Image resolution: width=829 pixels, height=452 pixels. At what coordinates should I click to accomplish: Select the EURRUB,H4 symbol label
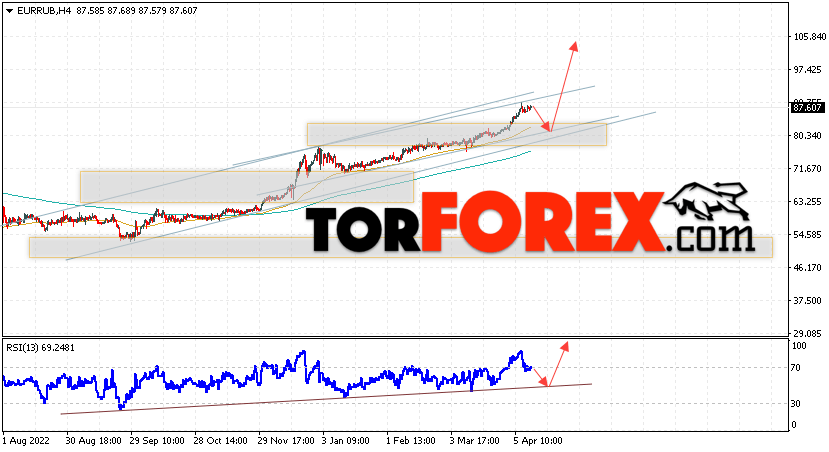click(44, 11)
